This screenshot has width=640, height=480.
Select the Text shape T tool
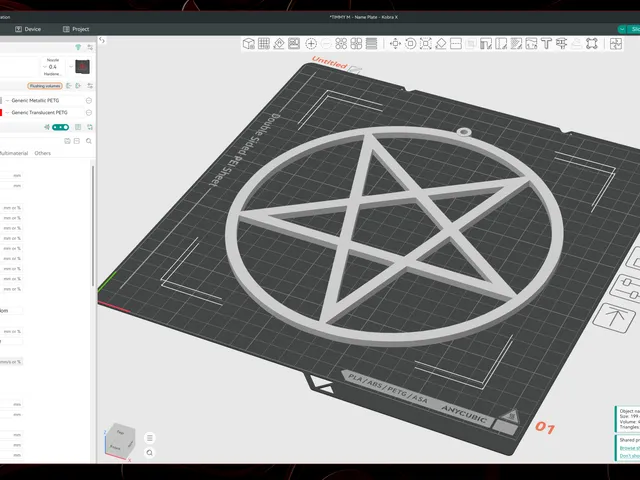pyautogui.click(x=546, y=44)
